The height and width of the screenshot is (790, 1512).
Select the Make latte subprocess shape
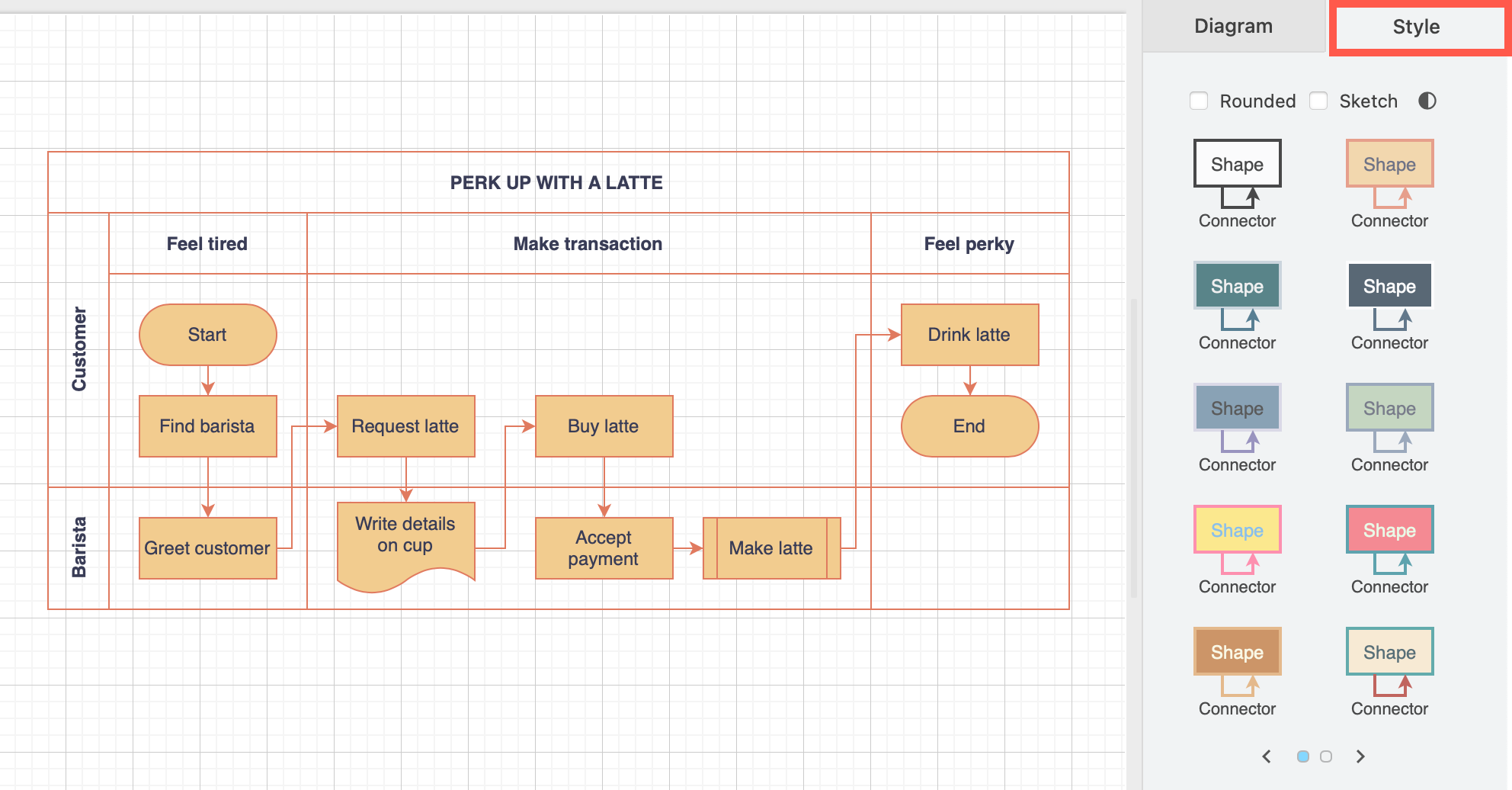click(x=771, y=548)
